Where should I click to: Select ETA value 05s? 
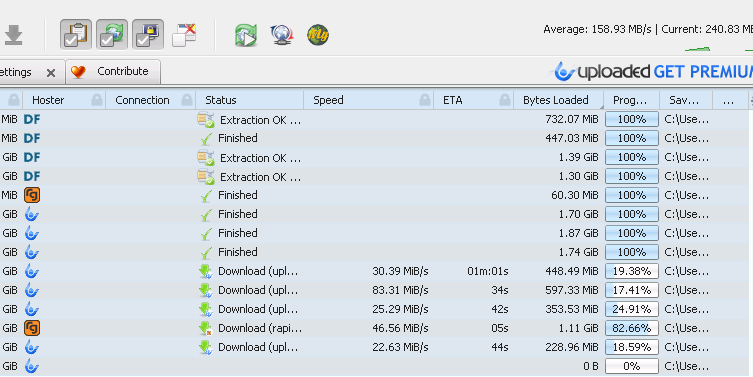tap(499, 328)
